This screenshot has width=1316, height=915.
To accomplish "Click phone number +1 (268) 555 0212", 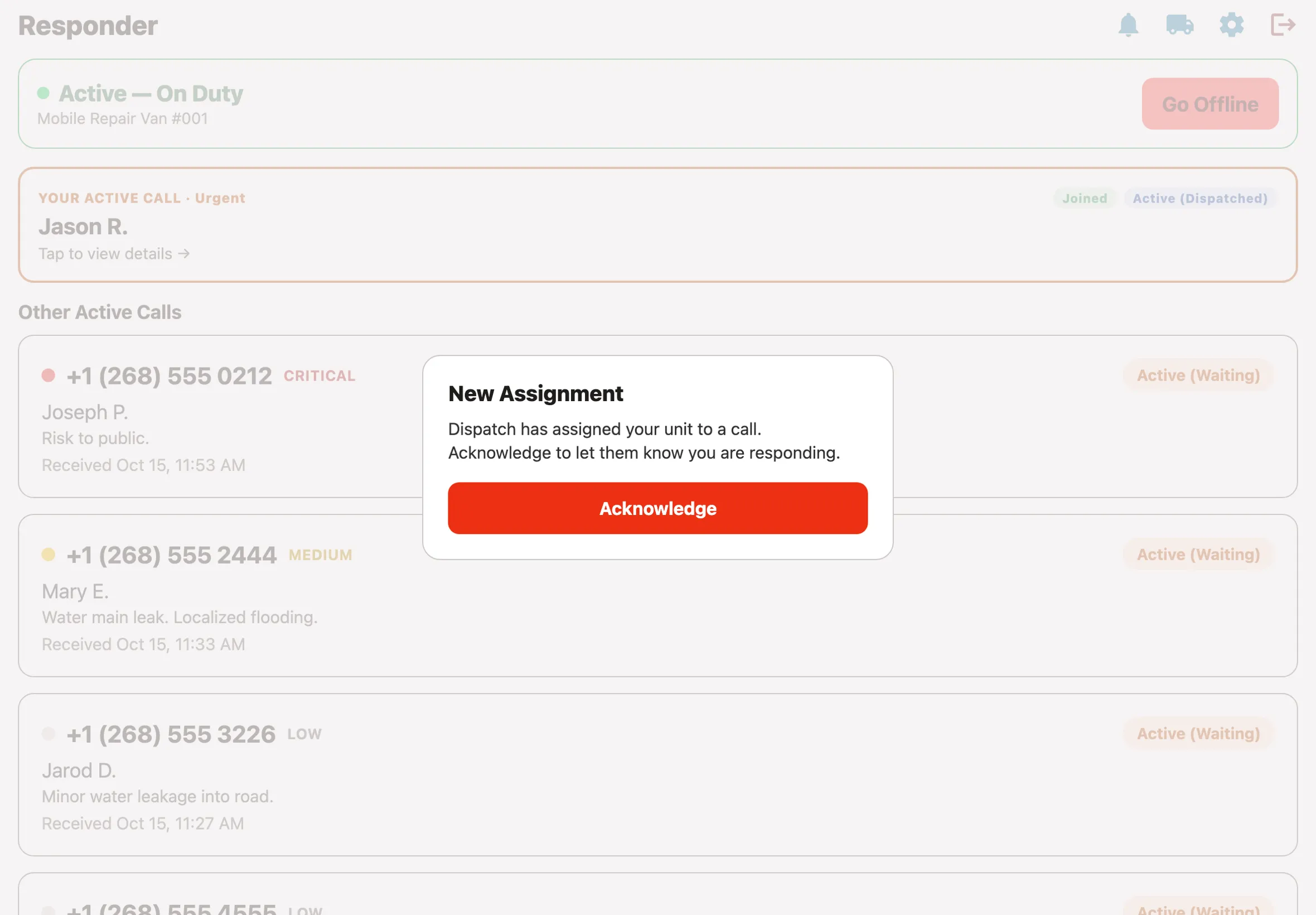I will [x=169, y=376].
